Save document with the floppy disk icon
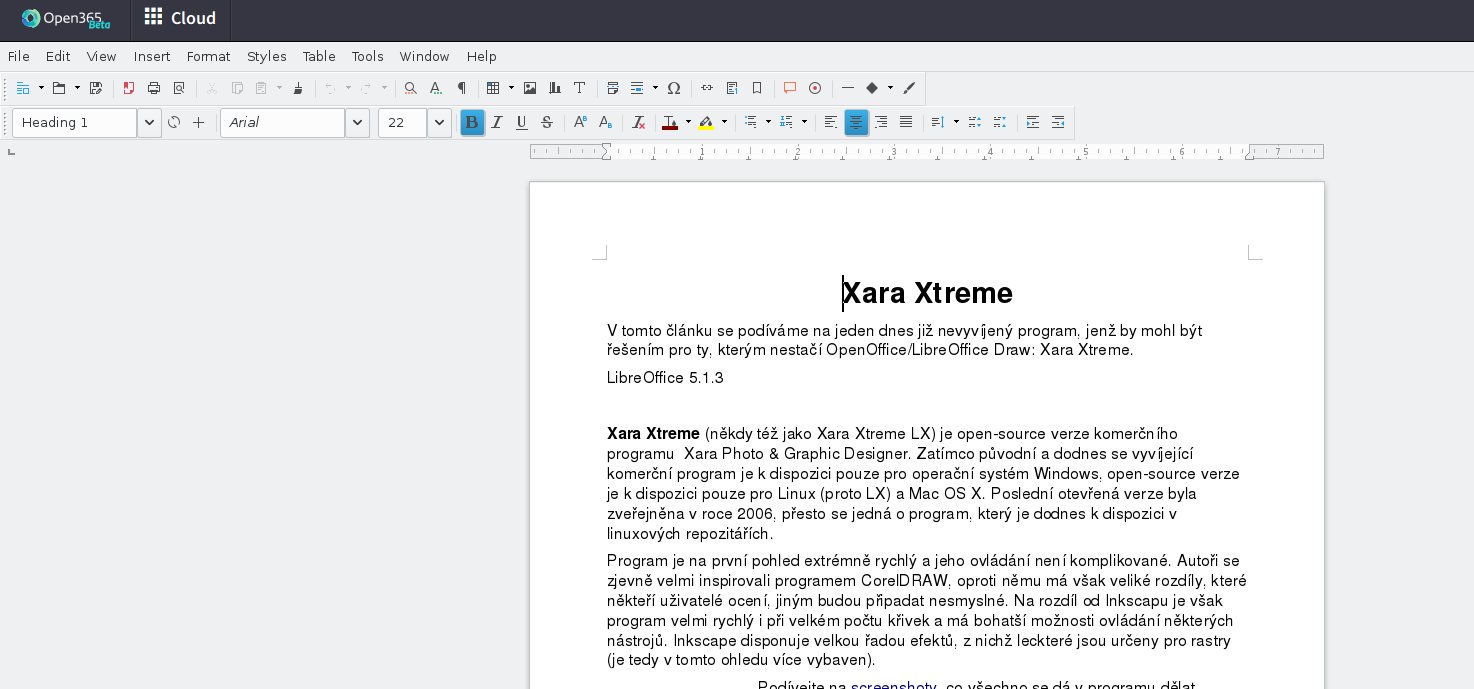The height and width of the screenshot is (689, 1474). (x=96, y=88)
